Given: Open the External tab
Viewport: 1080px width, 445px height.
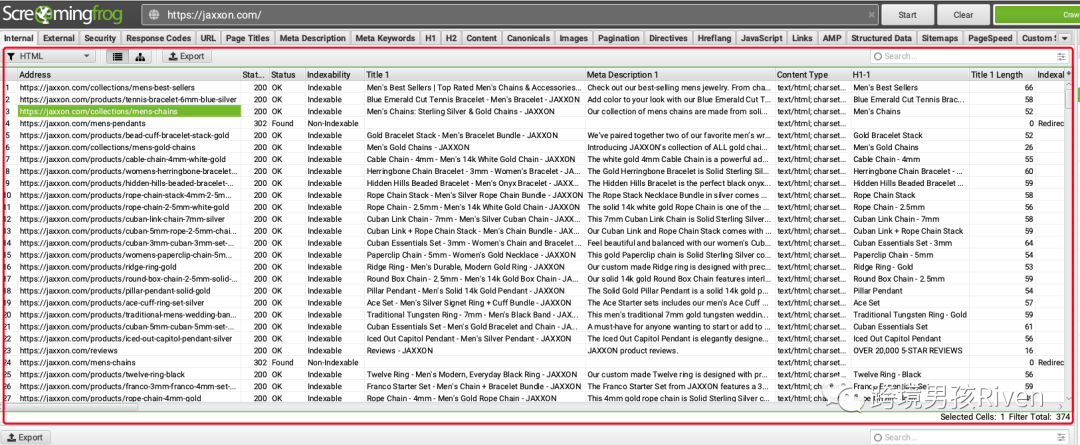Looking at the screenshot, I should [x=59, y=38].
